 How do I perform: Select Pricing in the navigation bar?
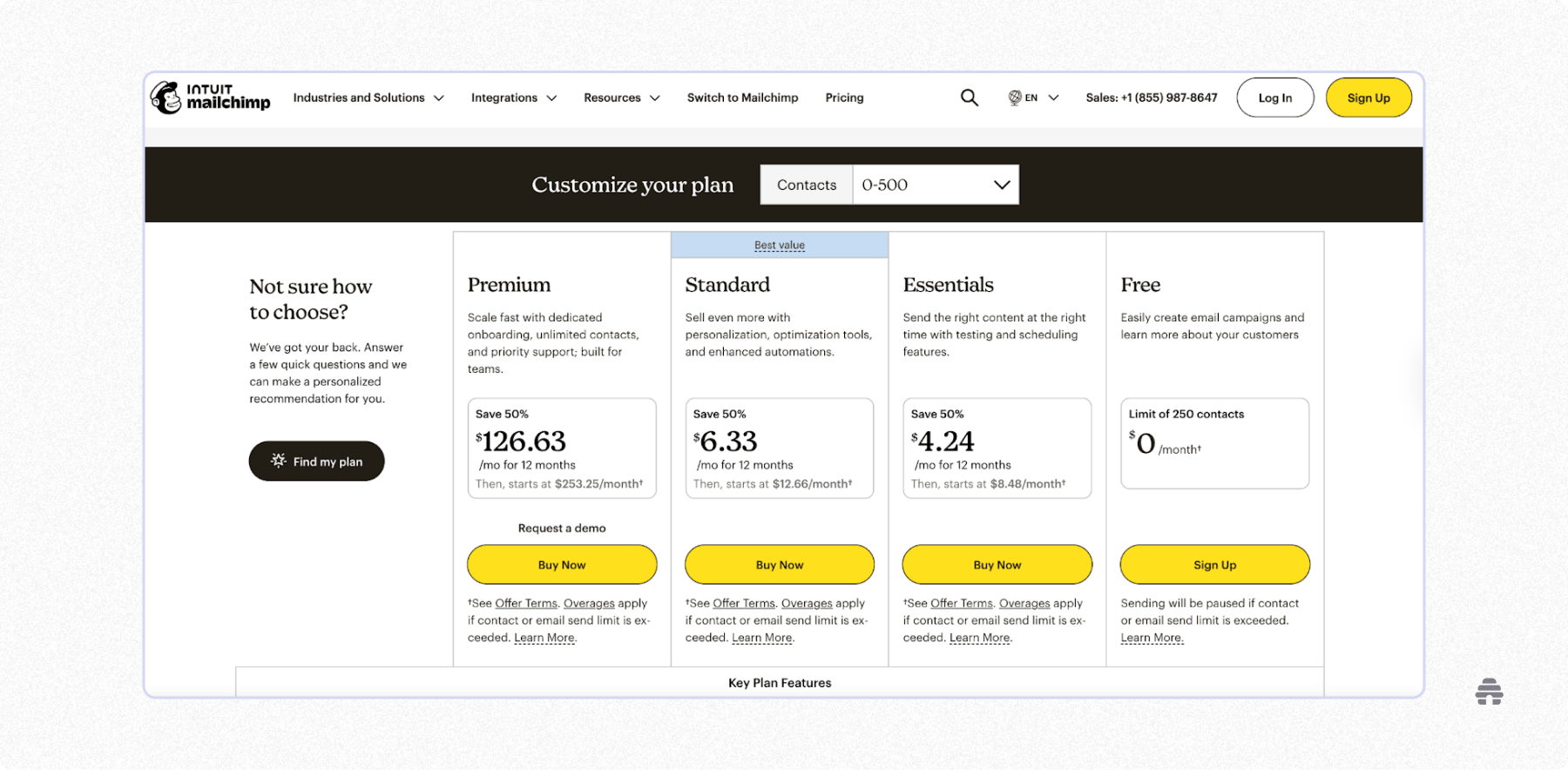[843, 98]
